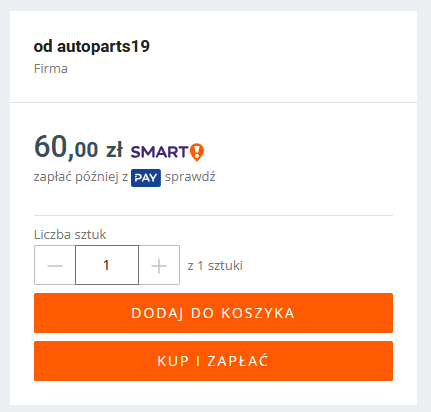This screenshot has height=412, width=431.
Task: Click the KUP I ZAPŁAĆ button
Action: click(x=213, y=361)
